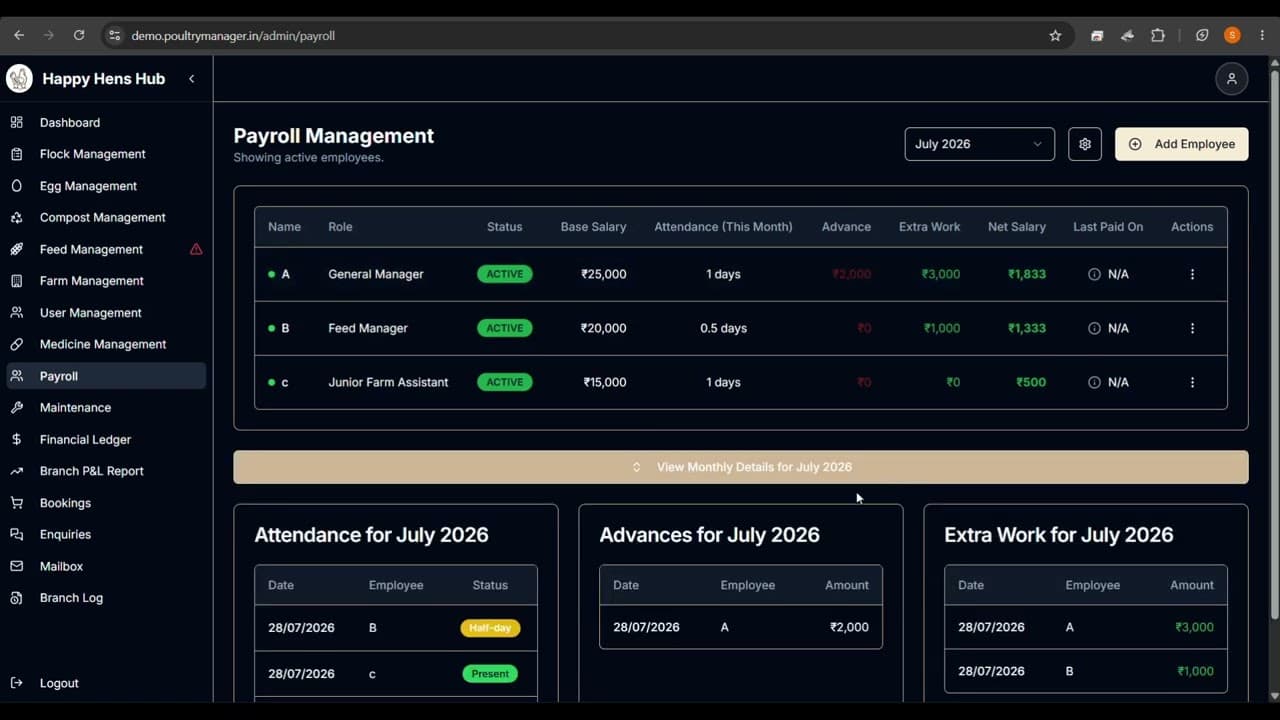This screenshot has width=1280, height=720.
Task: Open the payroll settings gear icon
Action: tap(1085, 144)
